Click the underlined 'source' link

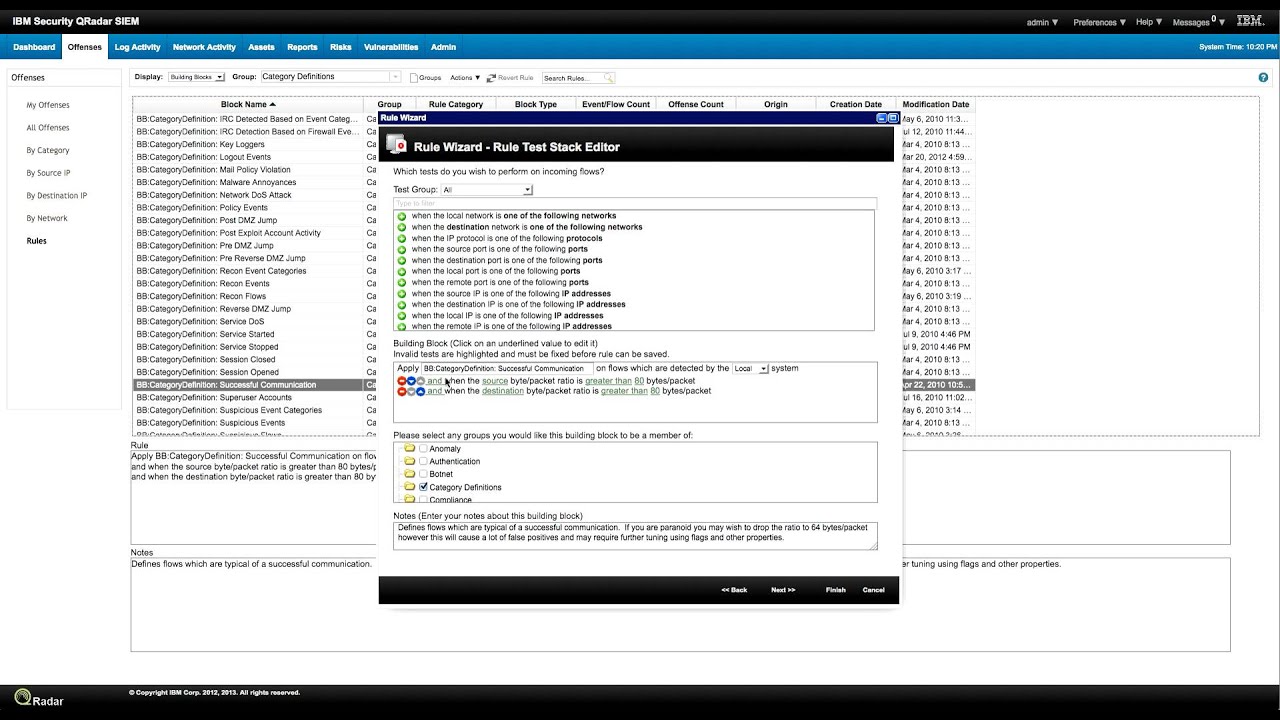click(495, 381)
